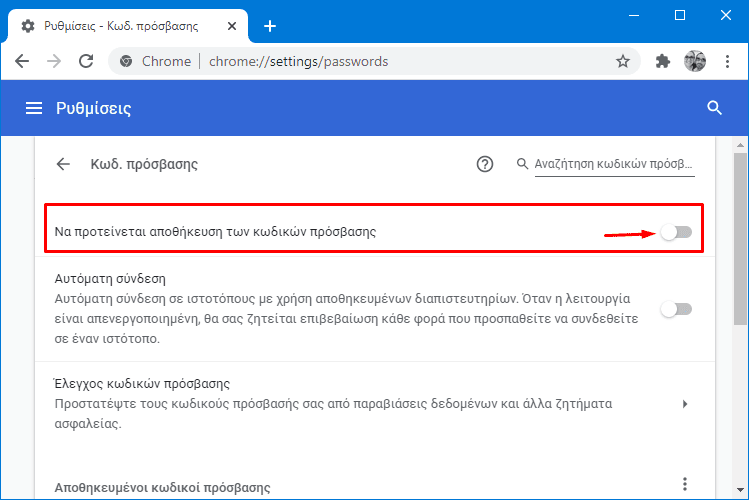749x500 pixels.
Task: Open a new browser tab
Action: point(270,26)
